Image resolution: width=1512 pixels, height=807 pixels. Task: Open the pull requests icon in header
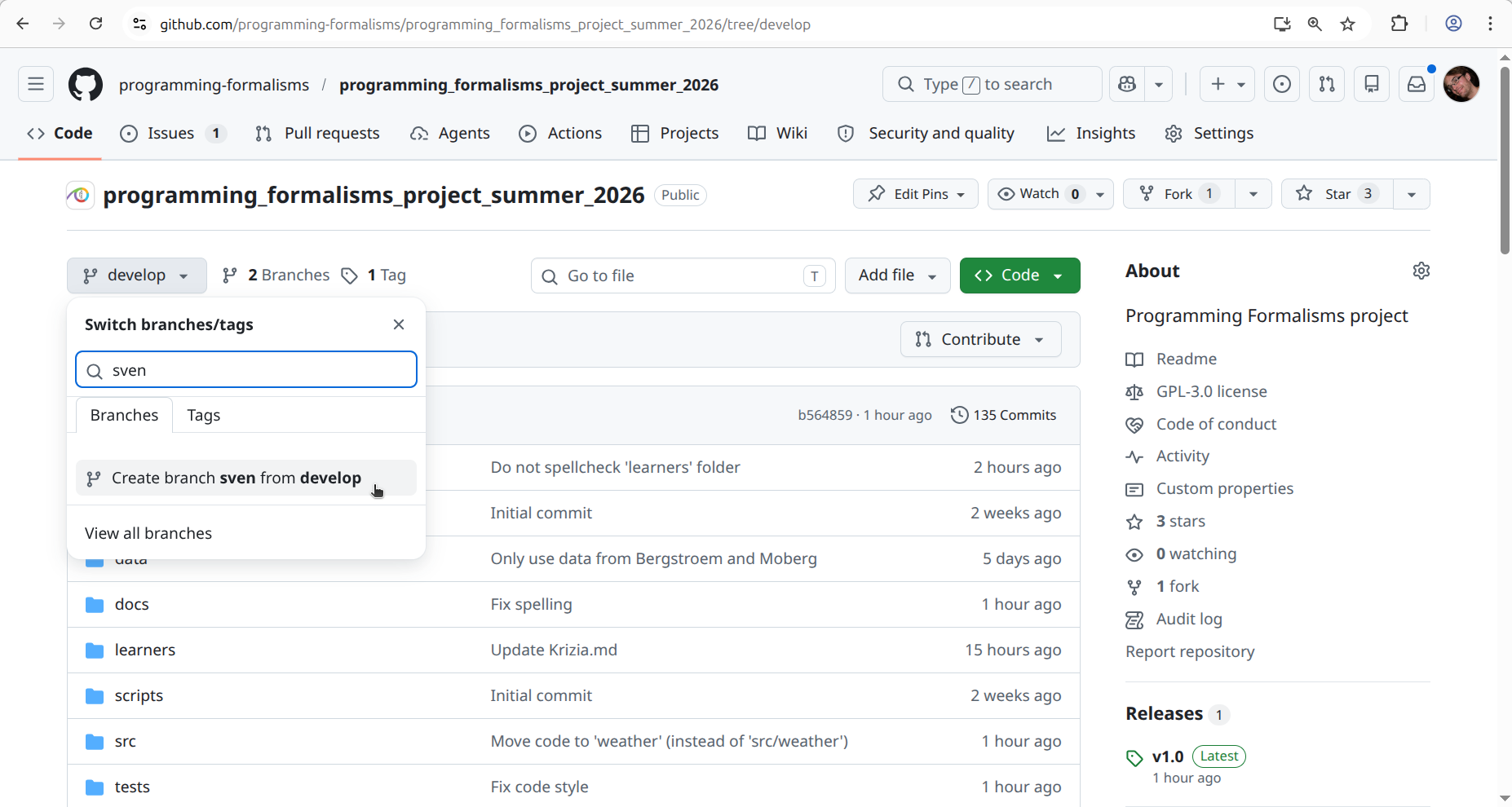point(1327,84)
